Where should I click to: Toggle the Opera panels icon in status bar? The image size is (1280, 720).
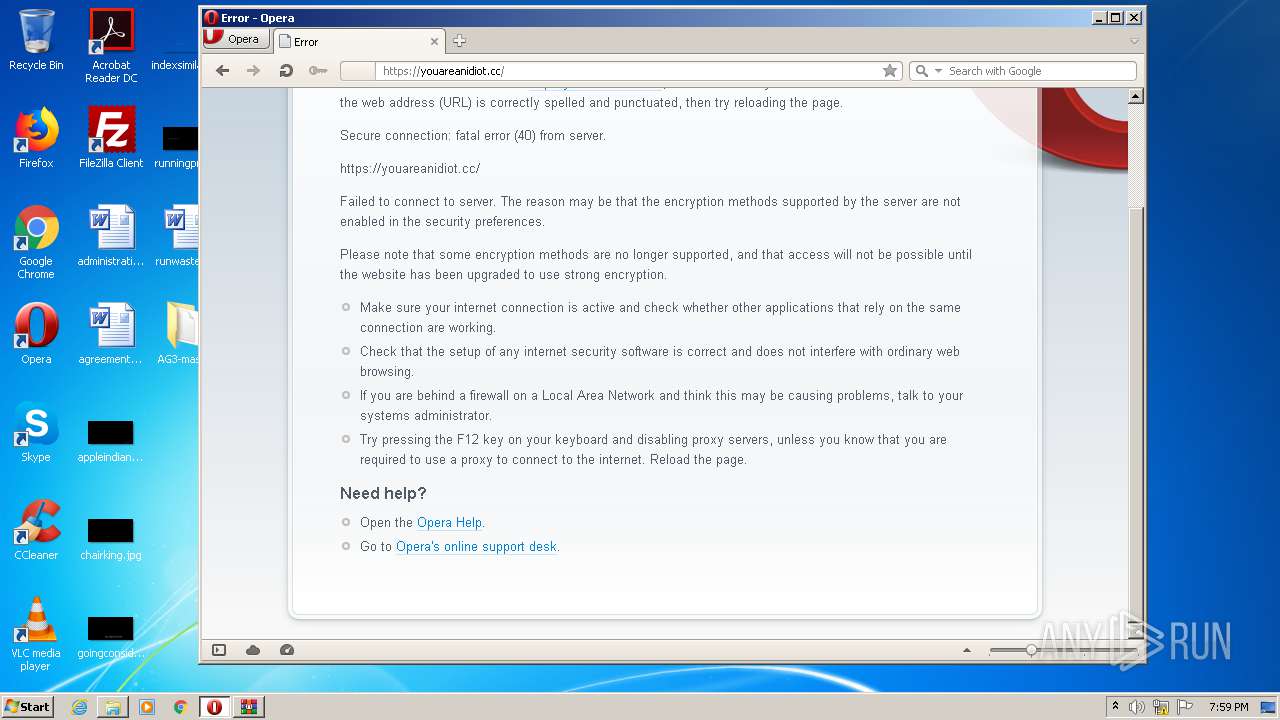coord(219,650)
